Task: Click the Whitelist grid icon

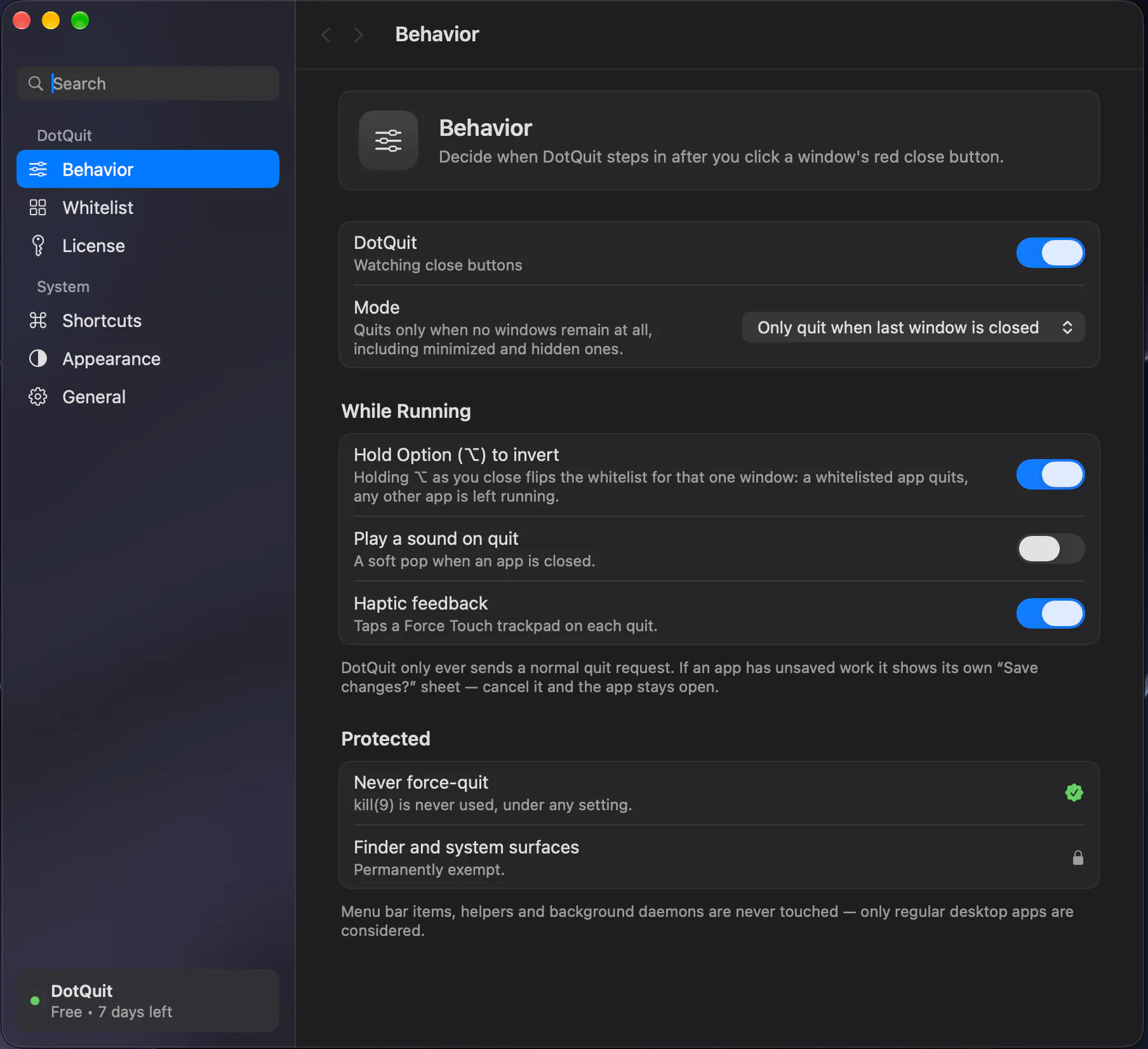Action: 38,207
